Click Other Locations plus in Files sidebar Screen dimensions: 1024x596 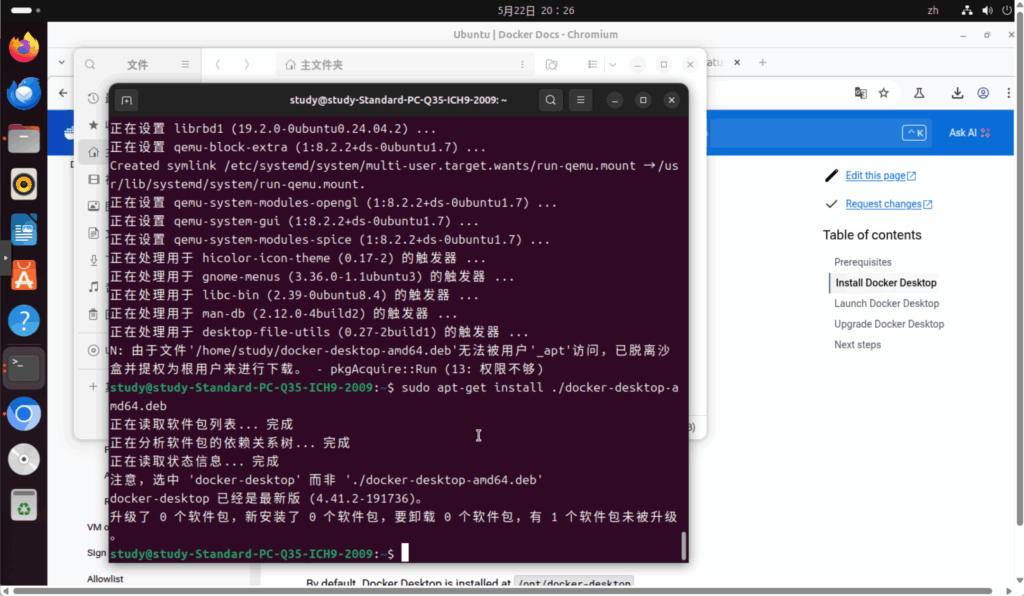93,386
